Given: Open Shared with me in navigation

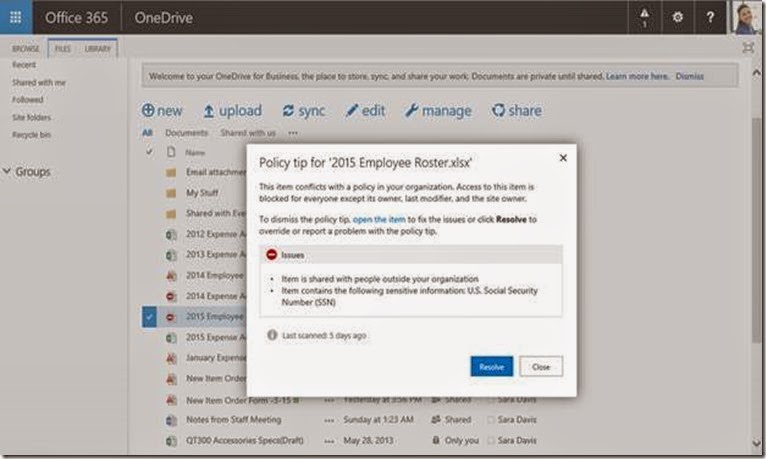Looking at the screenshot, I should click(39, 83).
